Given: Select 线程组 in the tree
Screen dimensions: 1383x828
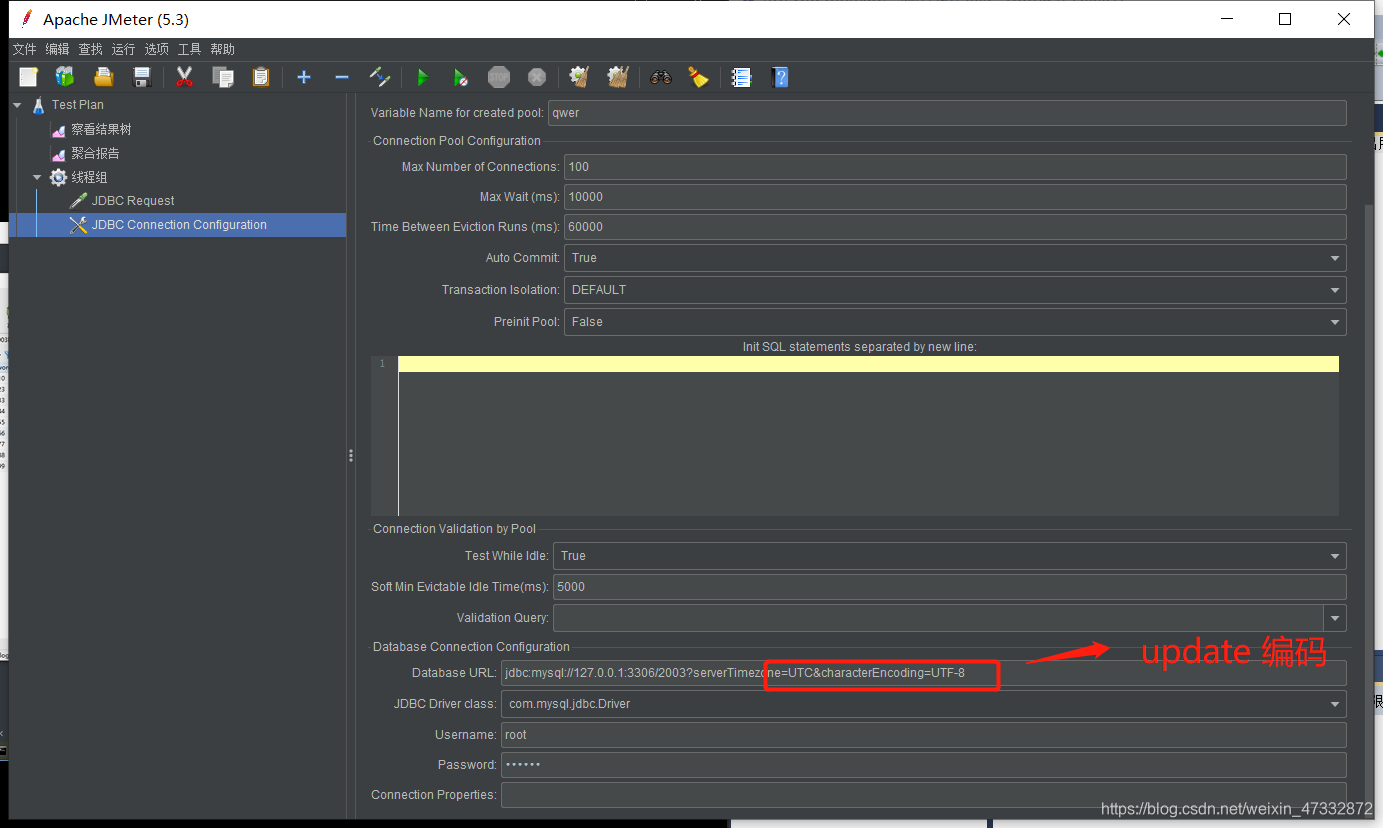Looking at the screenshot, I should pos(88,177).
